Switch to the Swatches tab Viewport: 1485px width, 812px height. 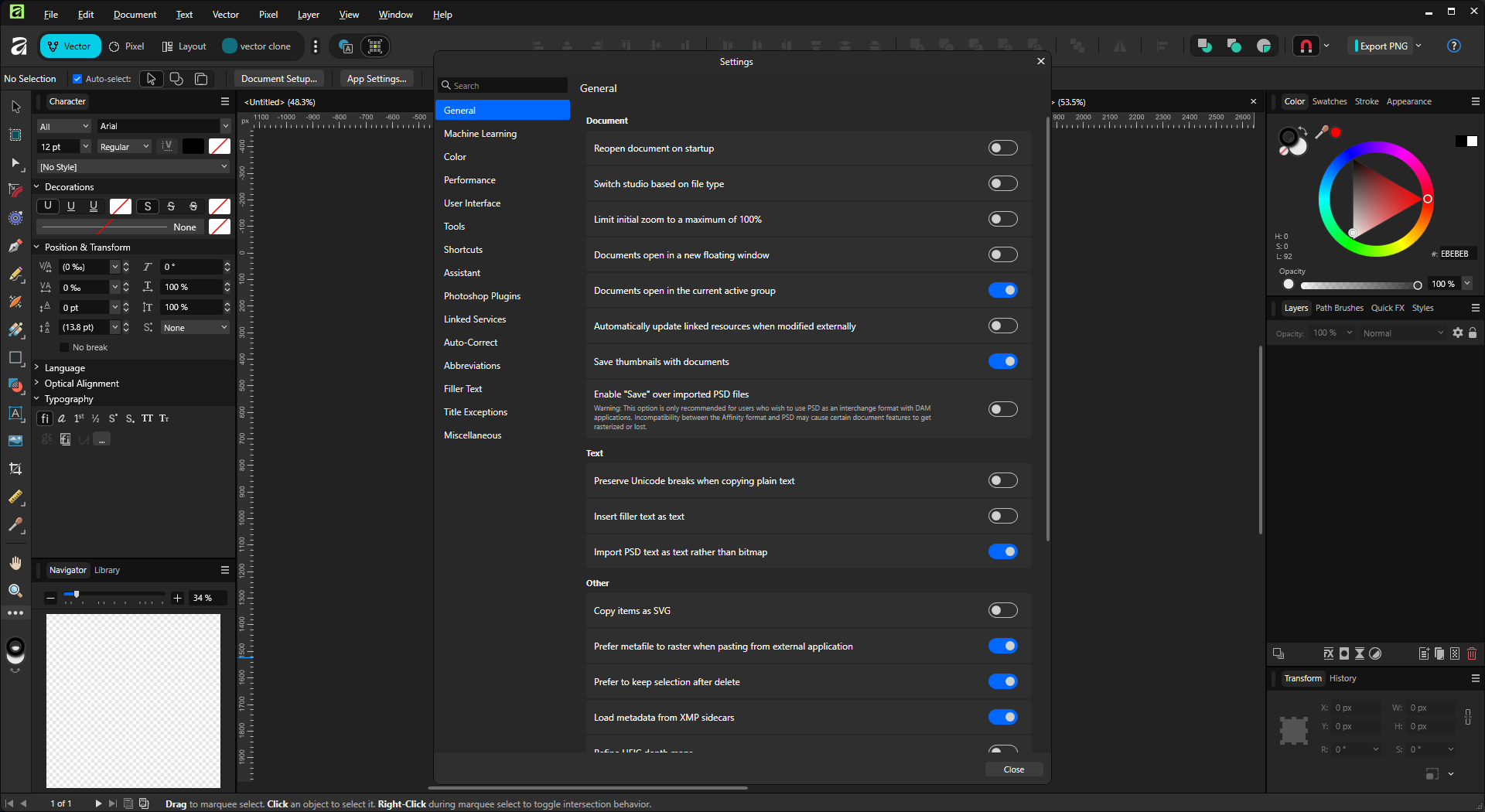[1329, 101]
